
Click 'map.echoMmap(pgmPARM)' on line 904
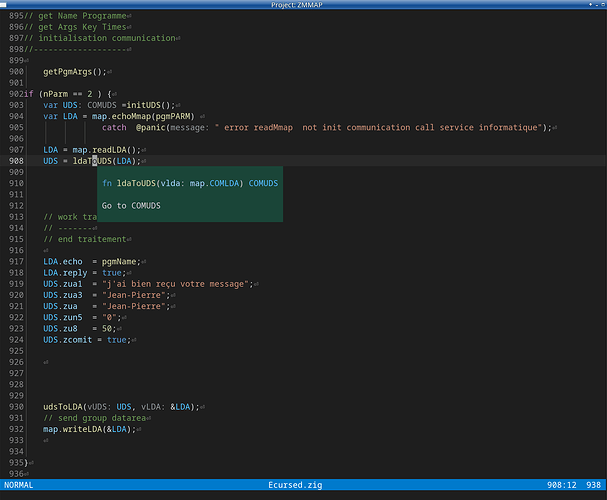pos(143,116)
